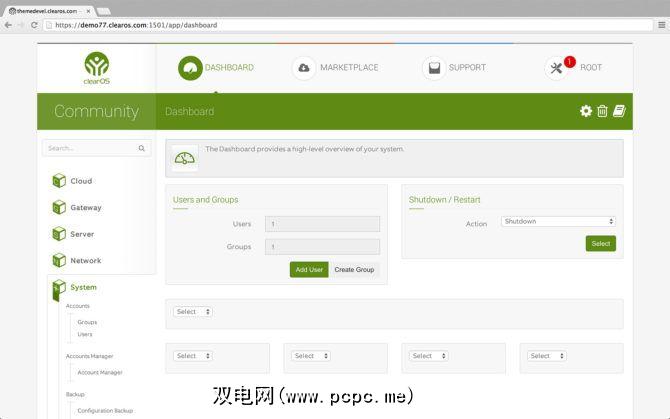
Task: Click the Dashboard breadcrumb title
Action: (x=189, y=111)
